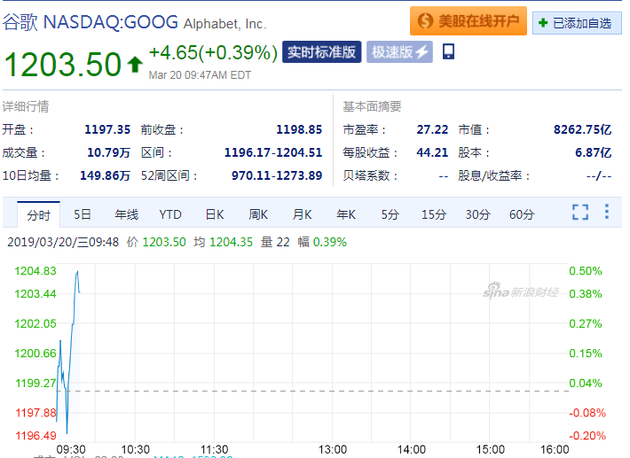Click the change value +4.65(+0.39%)
This screenshot has width=630, height=458.
coord(213,53)
